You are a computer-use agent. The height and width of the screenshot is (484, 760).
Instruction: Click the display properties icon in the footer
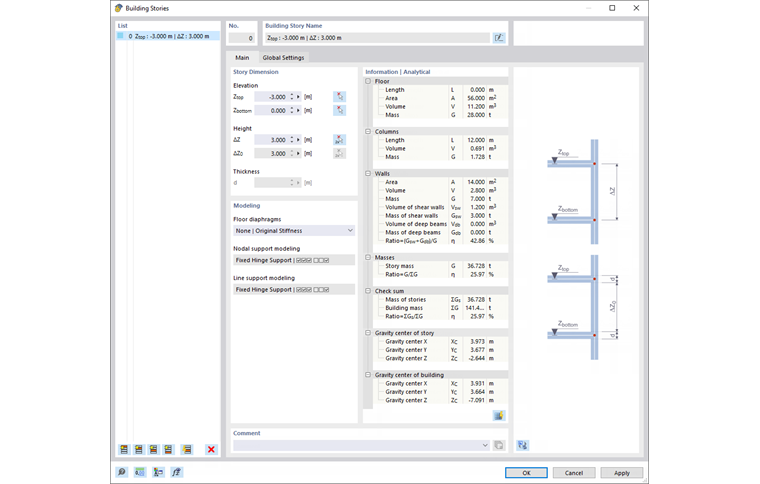click(158, 472)
